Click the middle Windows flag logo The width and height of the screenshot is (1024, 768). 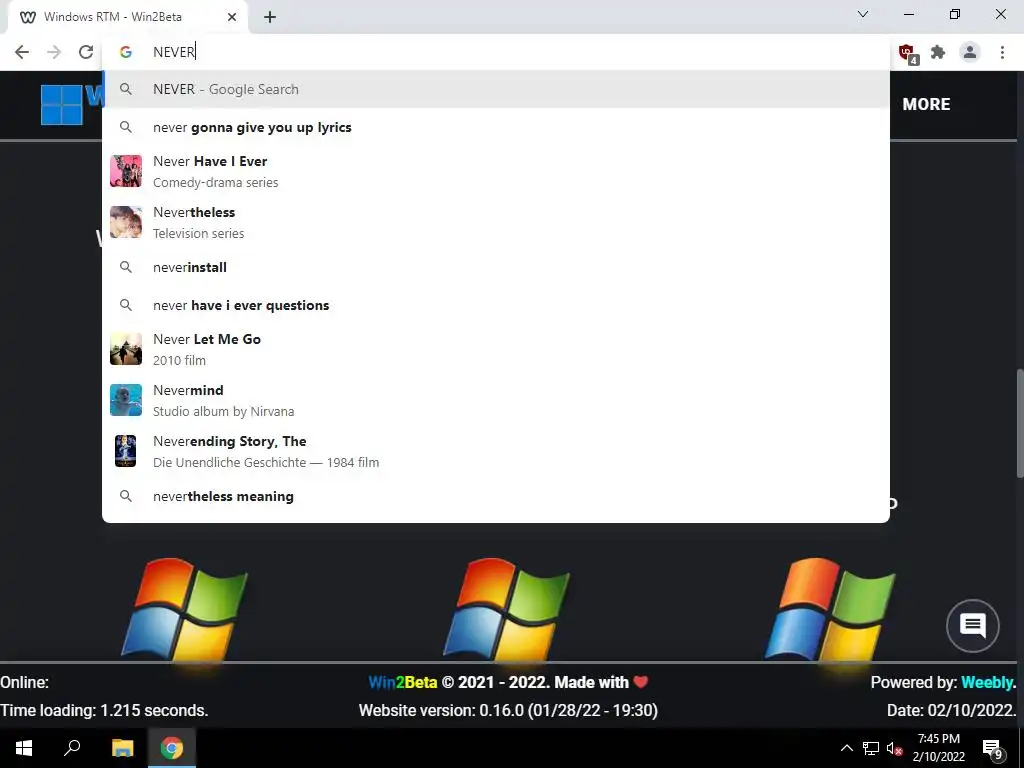pyautogui.click(x=507, y=611)
